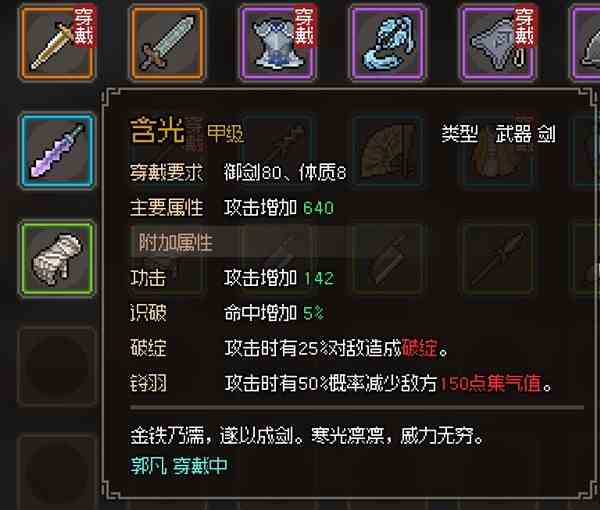Click the red 破绽 effect keyword

pos(420,348)
